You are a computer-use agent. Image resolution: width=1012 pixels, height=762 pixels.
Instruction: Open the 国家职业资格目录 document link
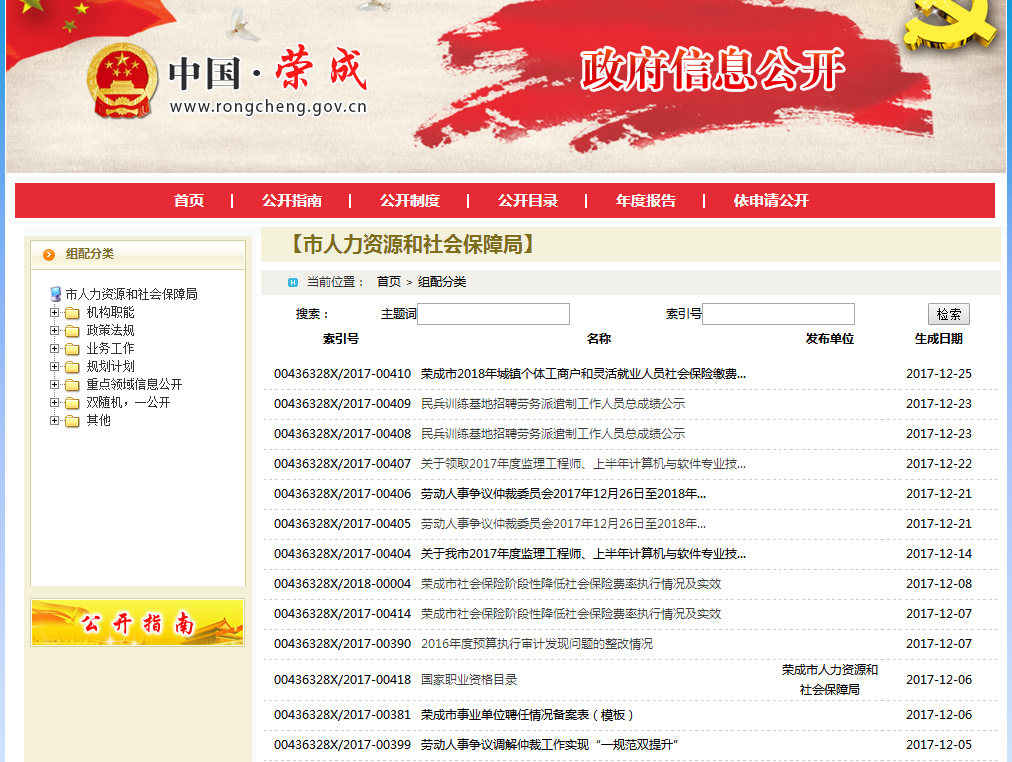click(x=469, y=680)
